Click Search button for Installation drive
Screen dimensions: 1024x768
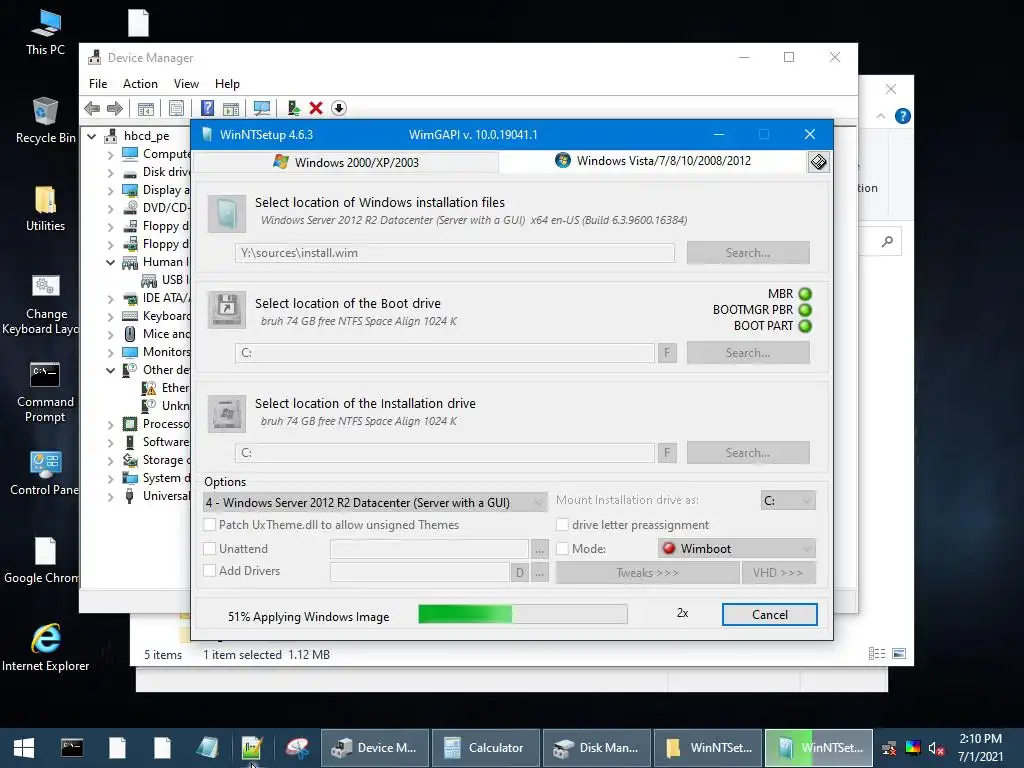click(x=748, y=453)
